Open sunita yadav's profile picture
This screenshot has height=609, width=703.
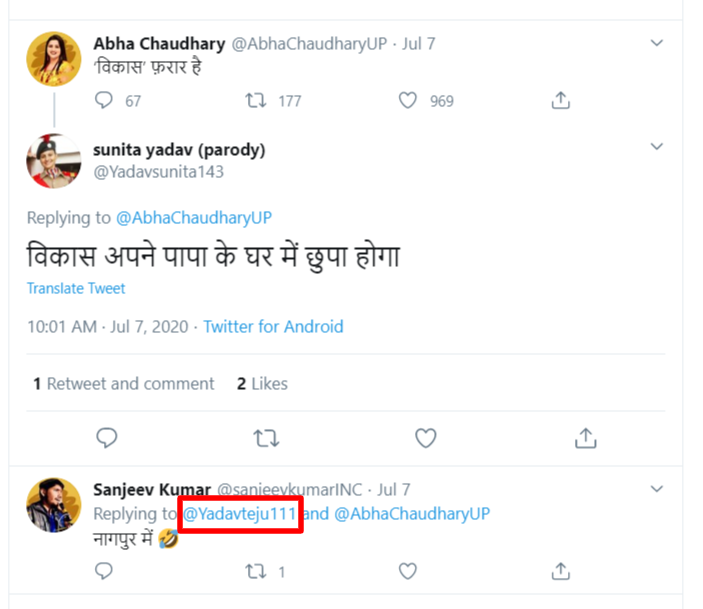[x=54, y=161]
